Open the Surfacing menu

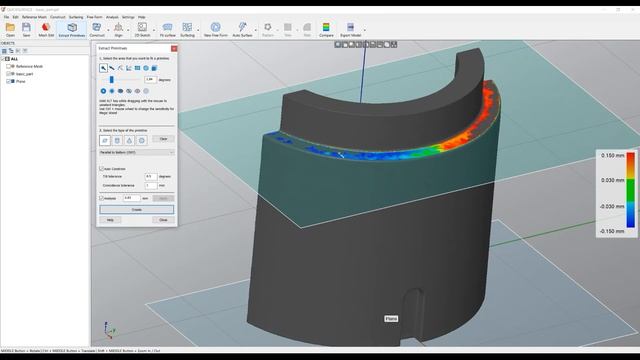pos(76,17)
